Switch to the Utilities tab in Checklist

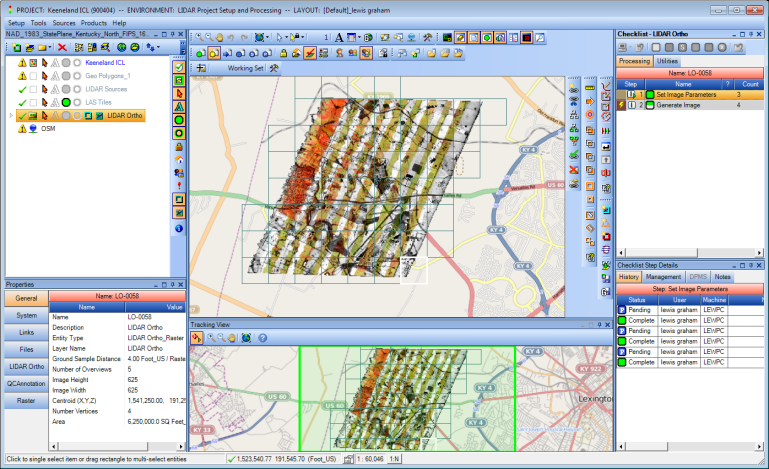pyautogui.click(x=667, y=61)
